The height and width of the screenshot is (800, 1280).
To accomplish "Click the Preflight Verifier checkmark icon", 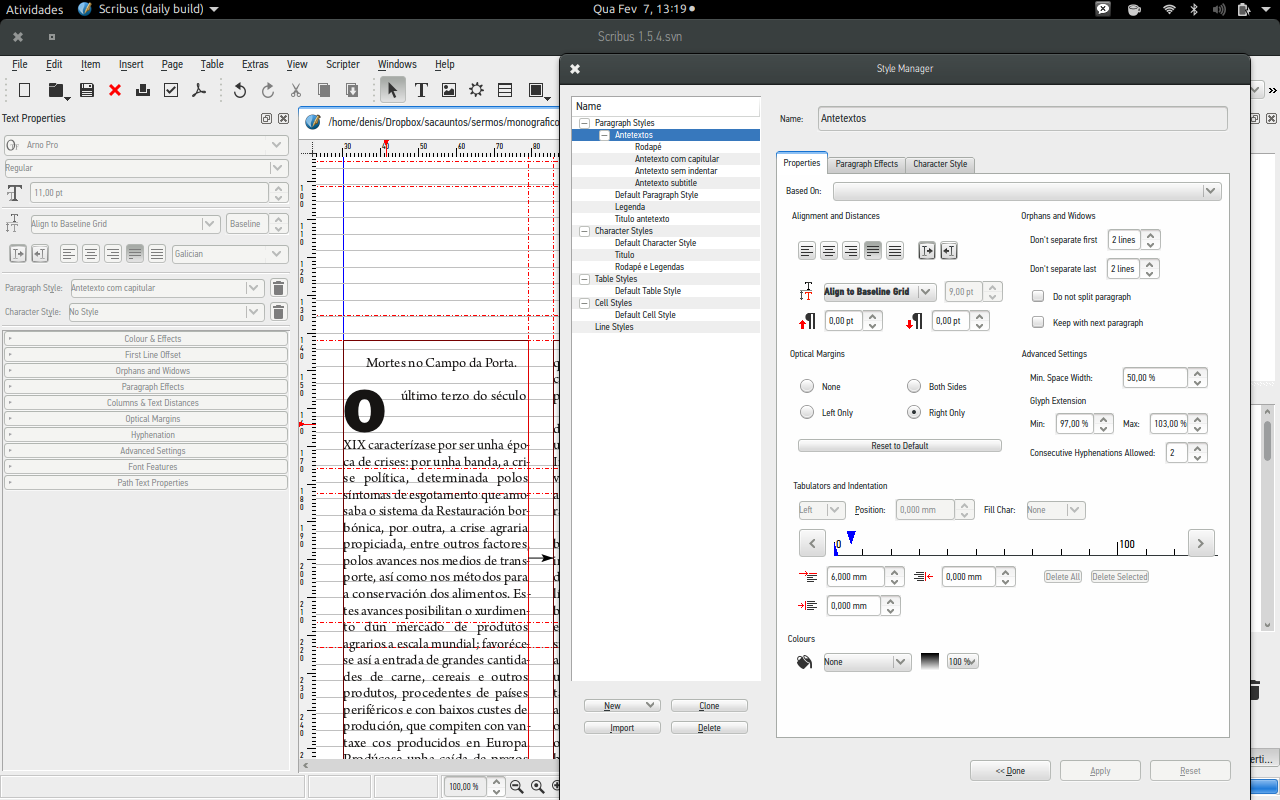I will point(171,90).
